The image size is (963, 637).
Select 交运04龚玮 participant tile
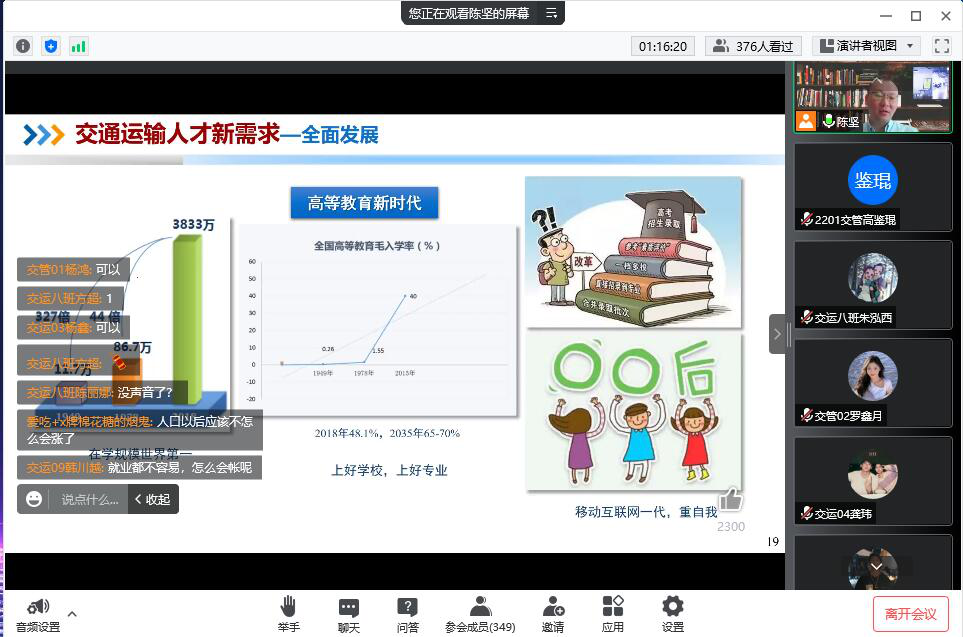pos(873,481)
